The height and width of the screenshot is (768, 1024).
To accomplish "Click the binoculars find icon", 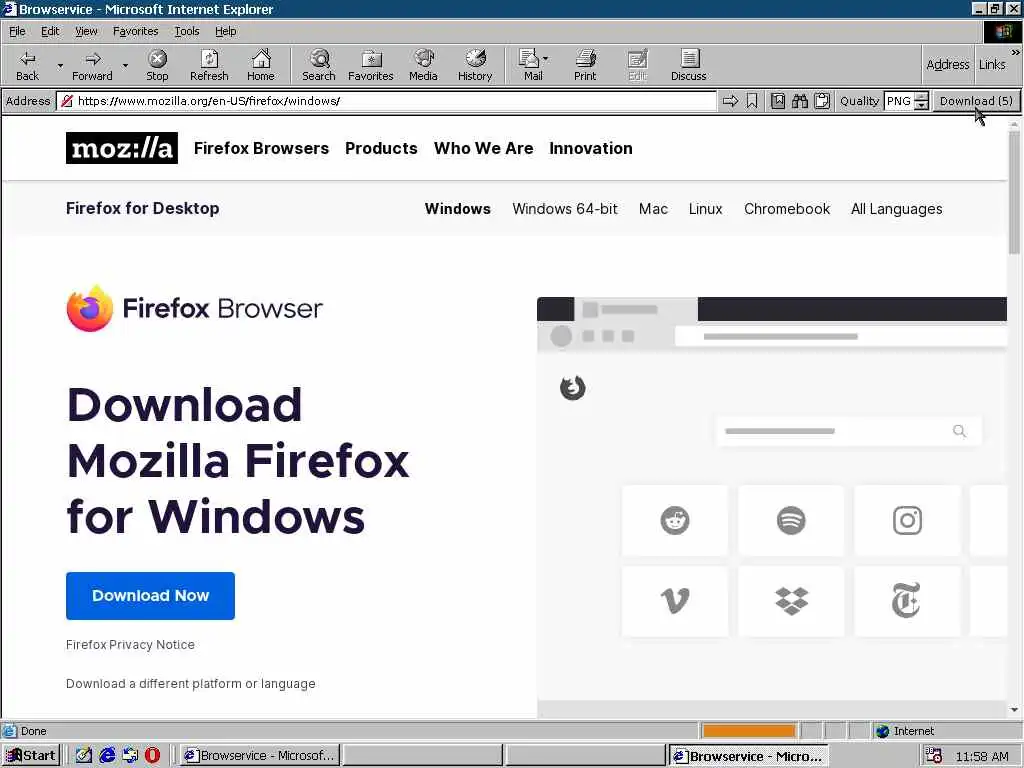I will pyautogui.click(x=800, y=101).
